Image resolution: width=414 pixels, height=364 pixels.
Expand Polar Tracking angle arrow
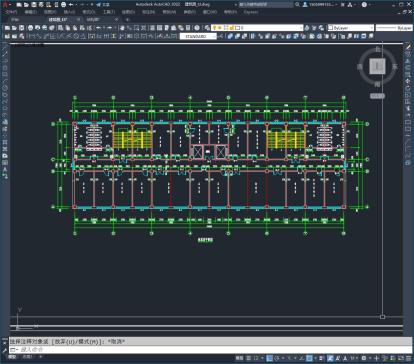tap(283, 357)
